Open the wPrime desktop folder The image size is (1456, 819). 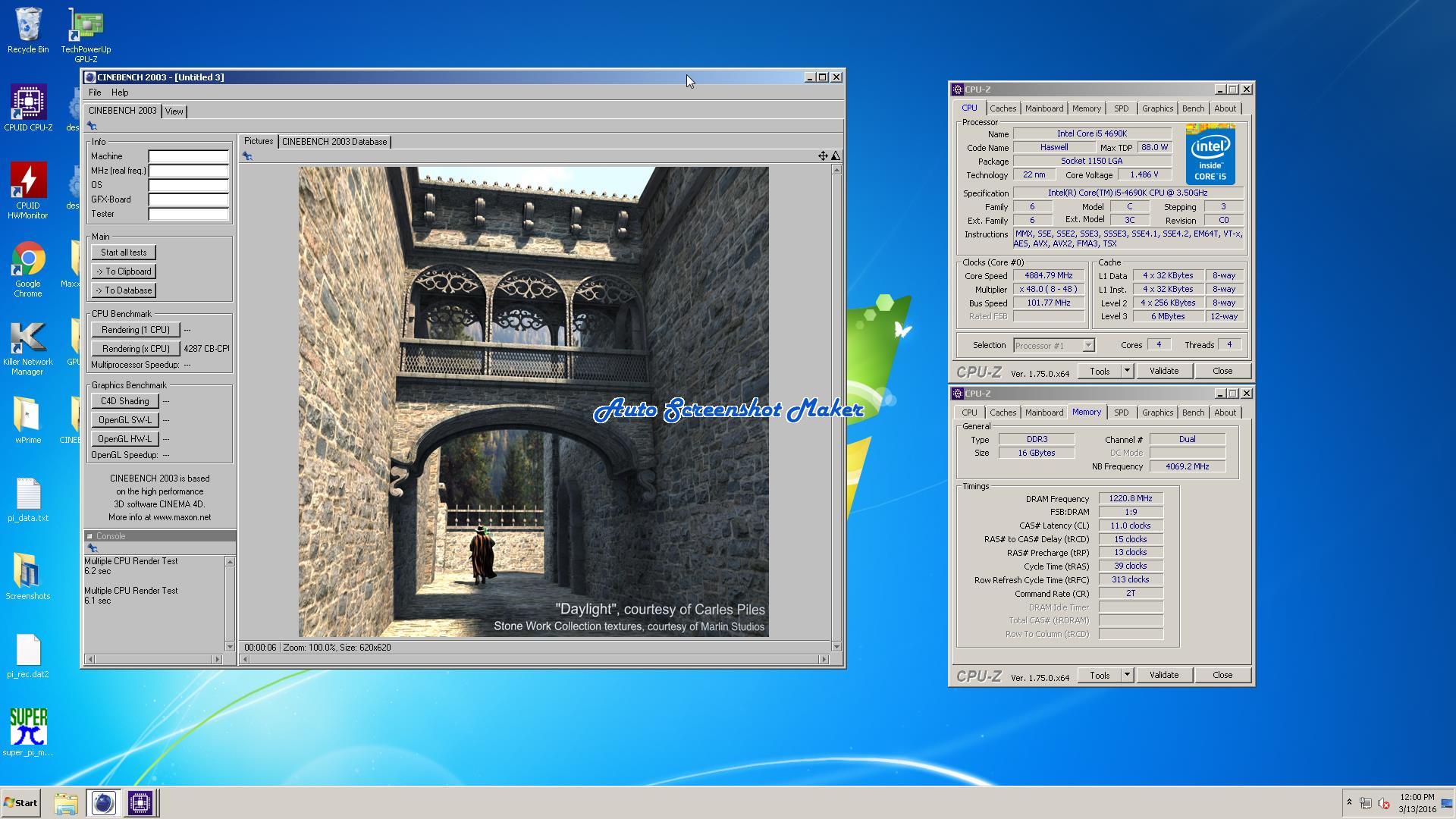(x=28, y=420)
